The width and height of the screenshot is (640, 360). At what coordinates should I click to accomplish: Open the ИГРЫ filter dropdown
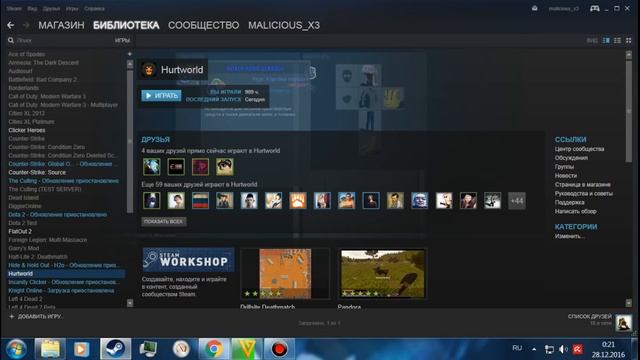pos(122,40)
